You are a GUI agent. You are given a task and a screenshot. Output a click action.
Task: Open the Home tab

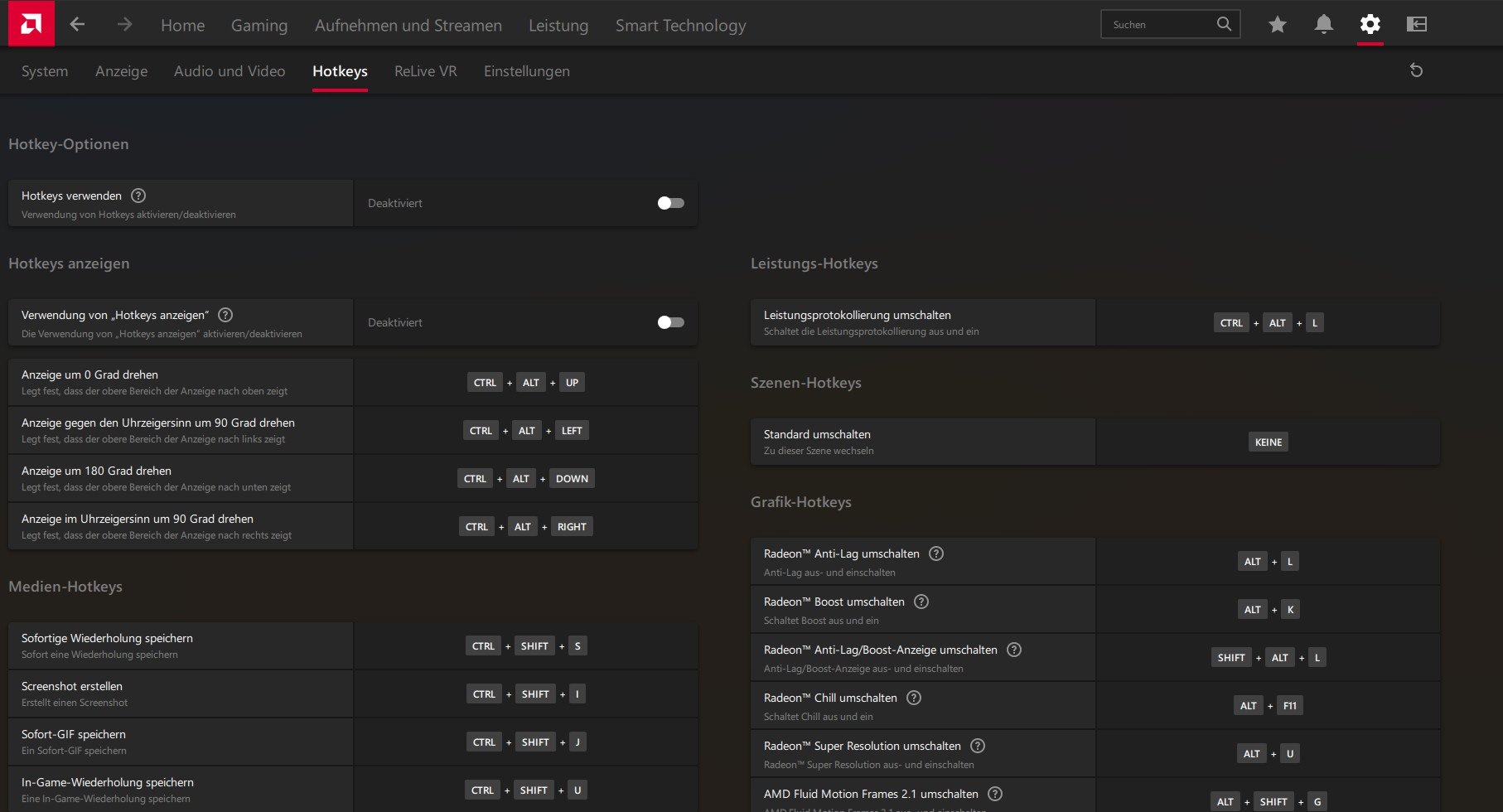(182, 26)
